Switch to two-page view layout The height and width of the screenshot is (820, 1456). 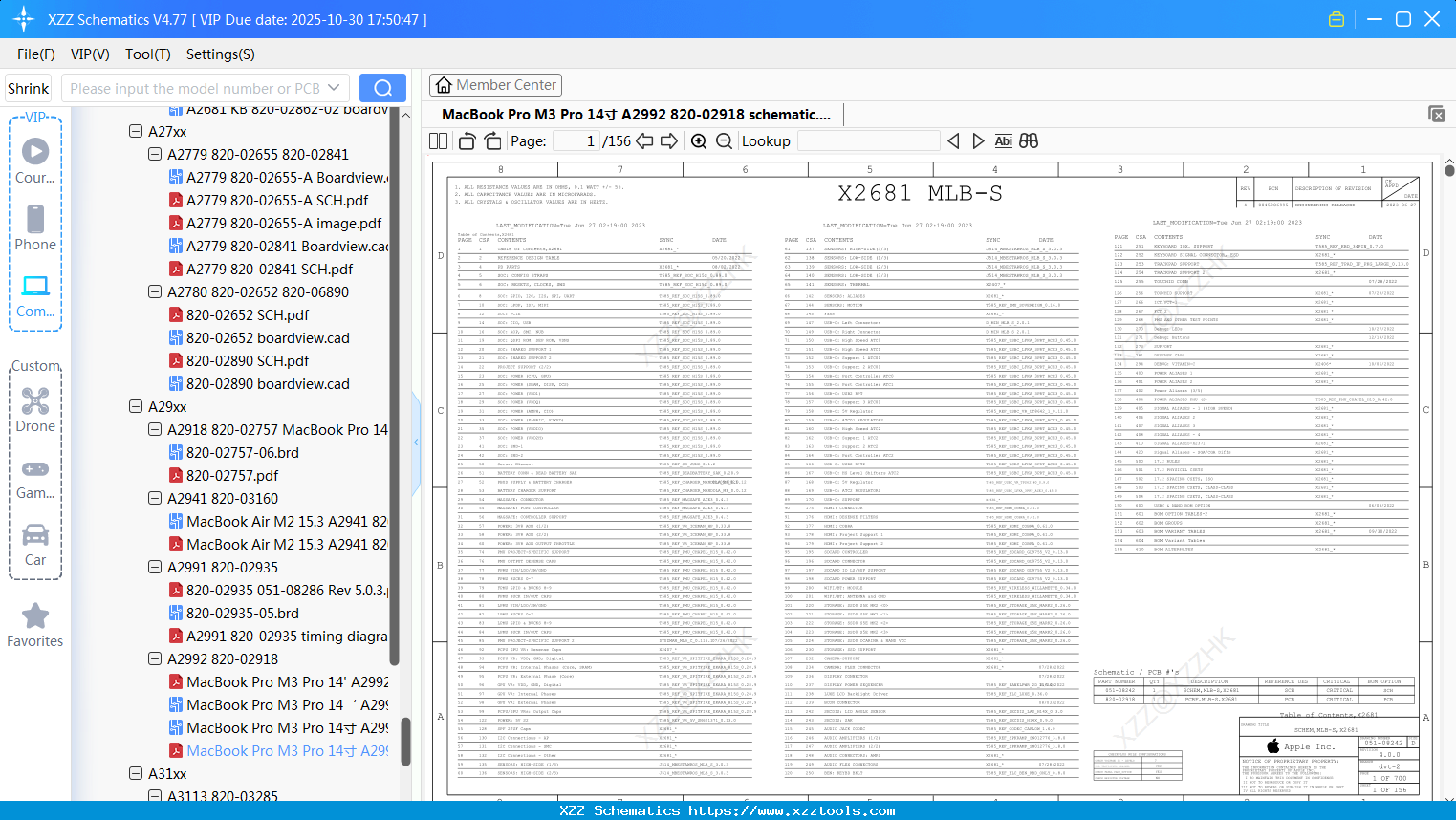[x=438, y=140]
